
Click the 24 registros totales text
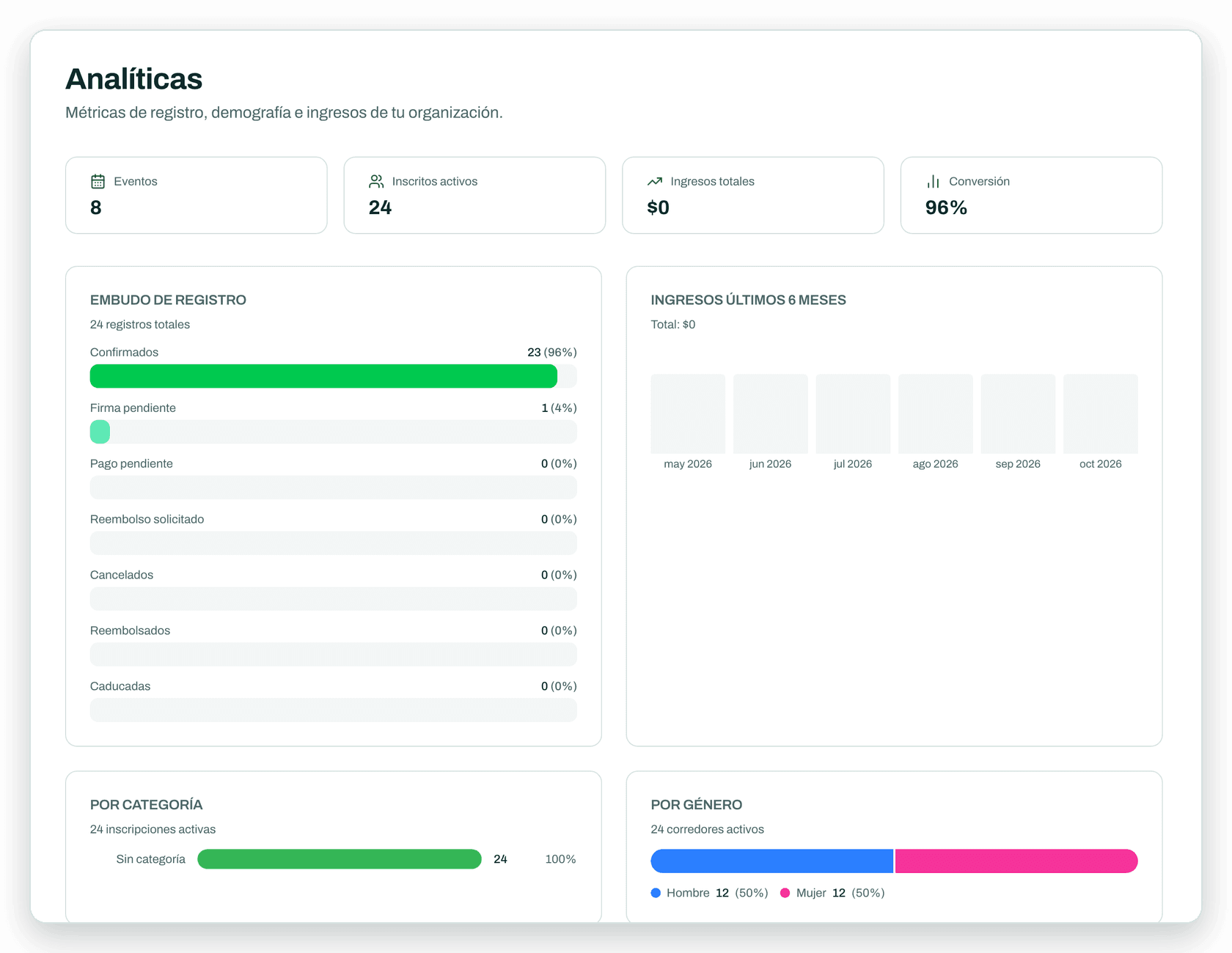point(140,325)
